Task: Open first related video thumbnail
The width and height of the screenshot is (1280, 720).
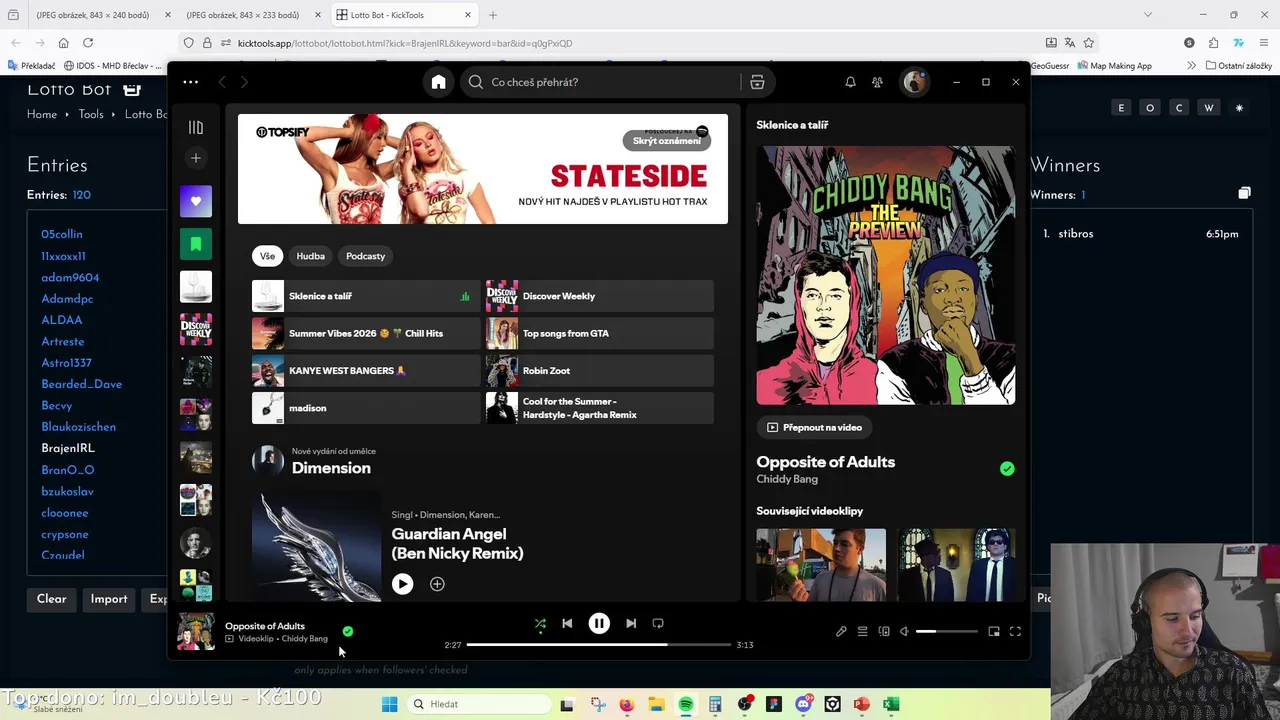Action: (821, 565)
